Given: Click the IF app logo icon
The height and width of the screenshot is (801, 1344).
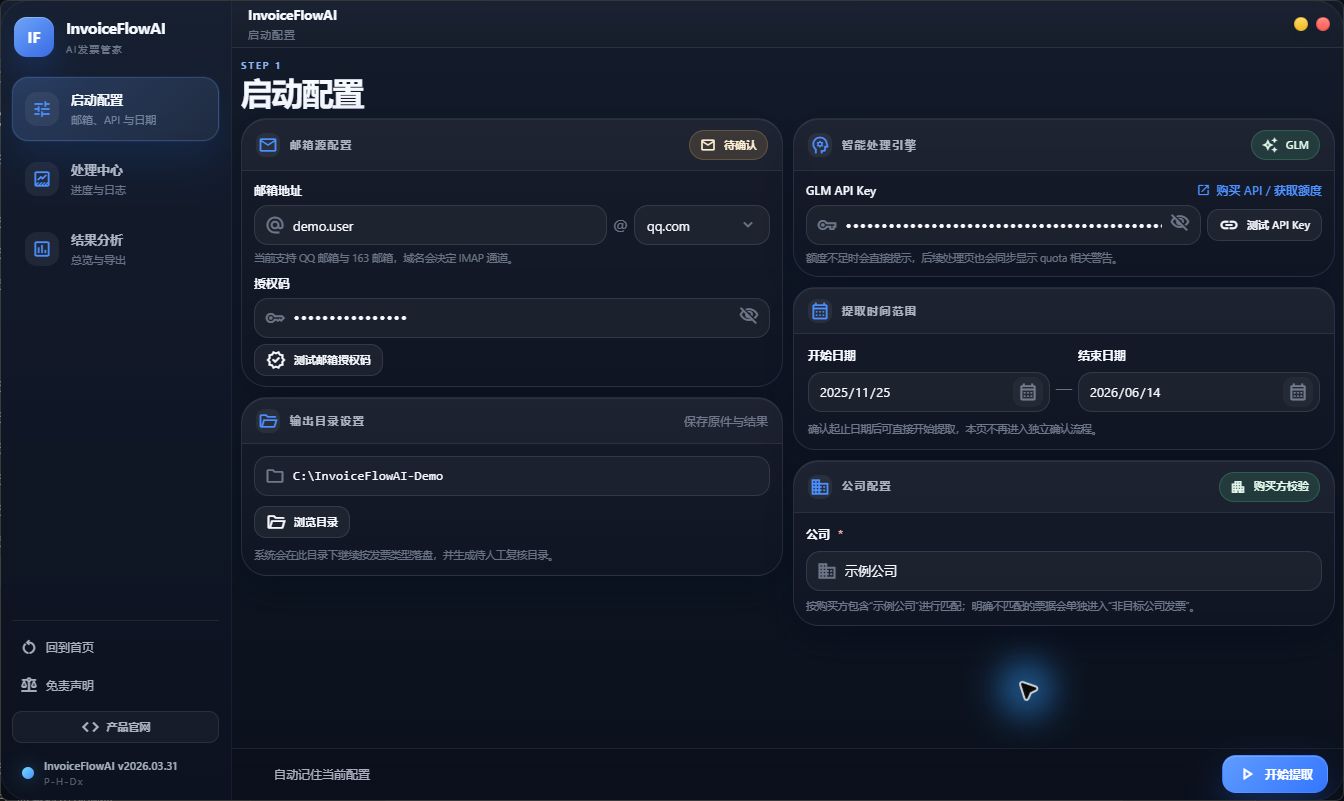Looking at the screenshot, I should click(x=34, y=37).
